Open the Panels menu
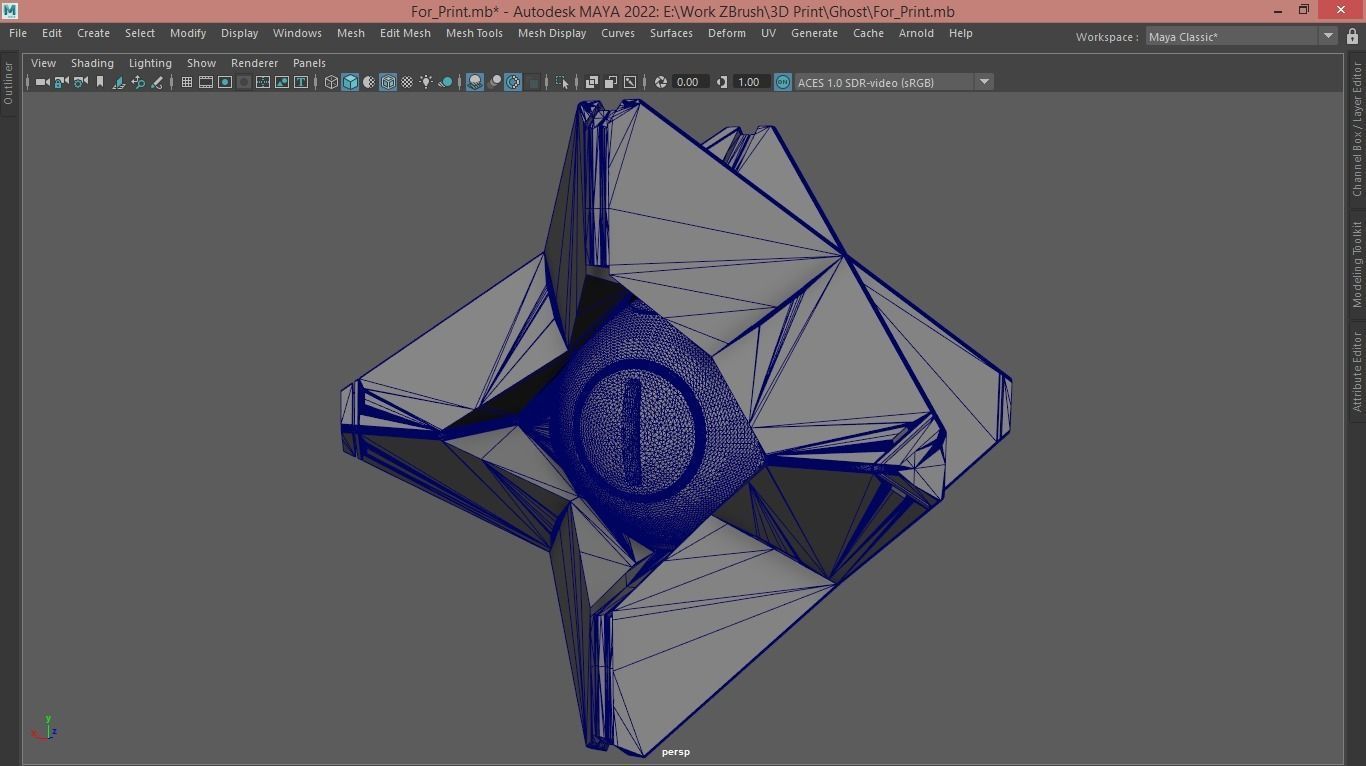Screen dimensions: 1366x766 (309, 63)
